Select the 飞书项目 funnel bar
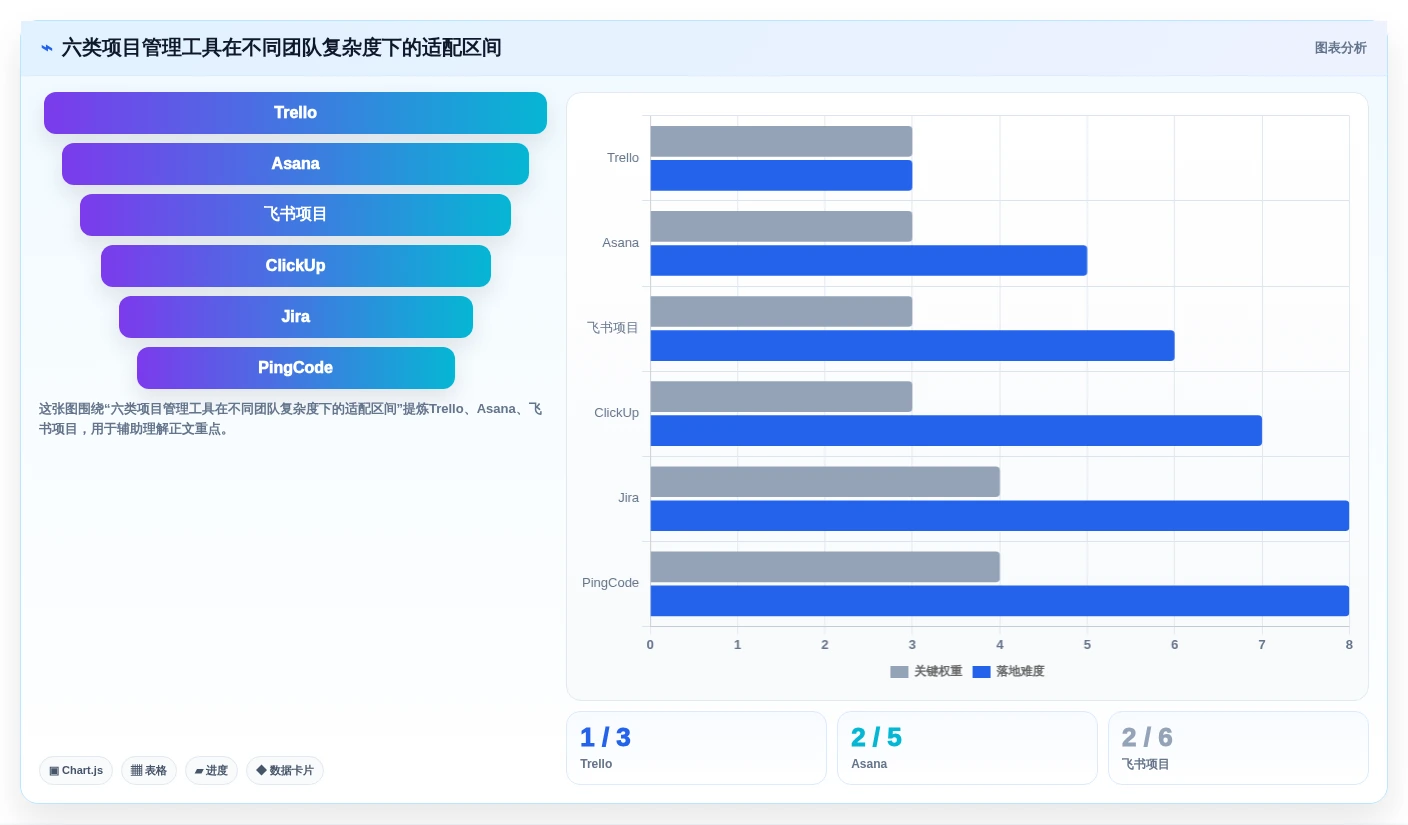This screenshot has width=1408, height=825. point(295,215)
